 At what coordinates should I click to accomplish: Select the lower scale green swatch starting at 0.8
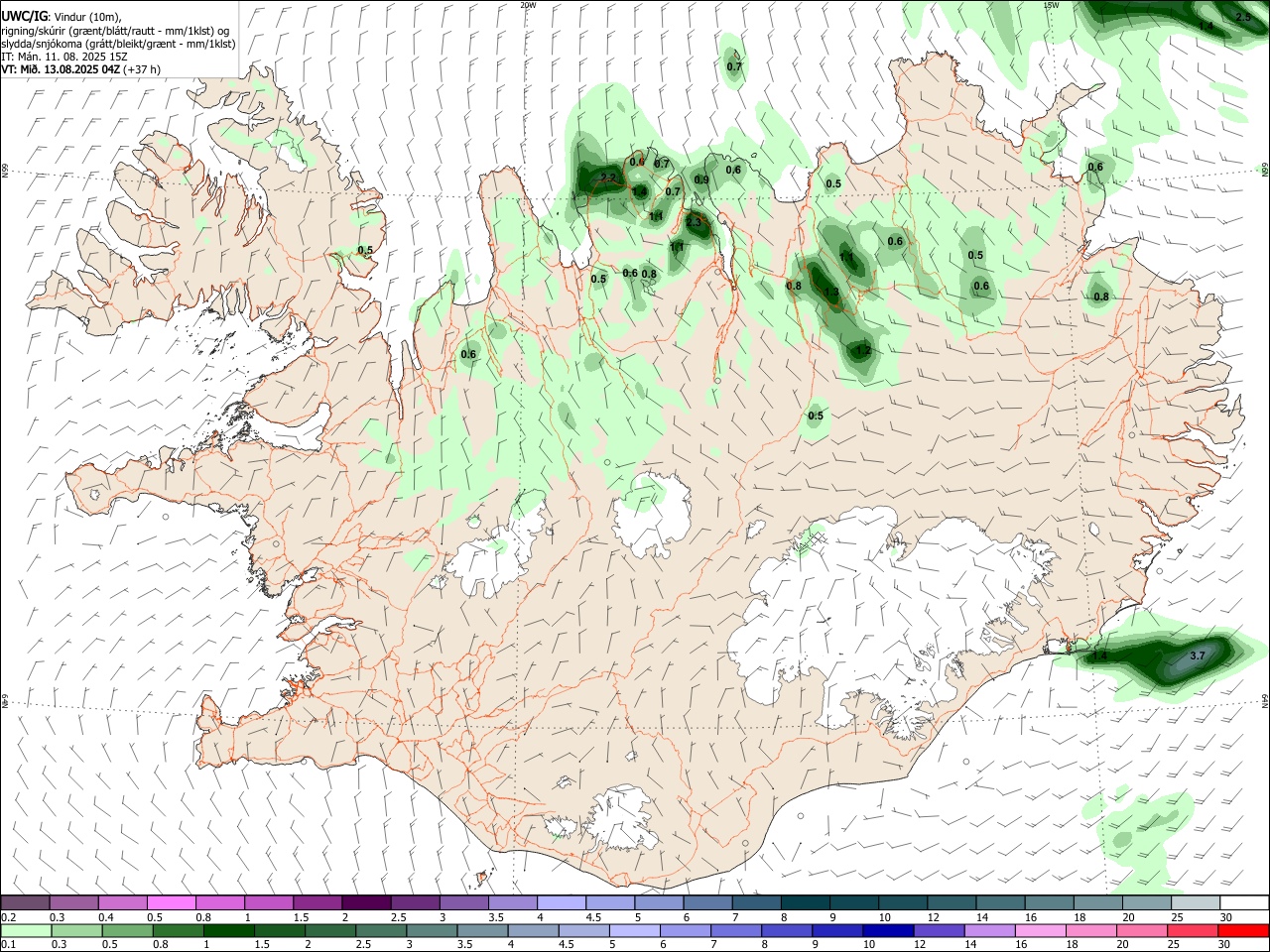(x=178, y=930)
